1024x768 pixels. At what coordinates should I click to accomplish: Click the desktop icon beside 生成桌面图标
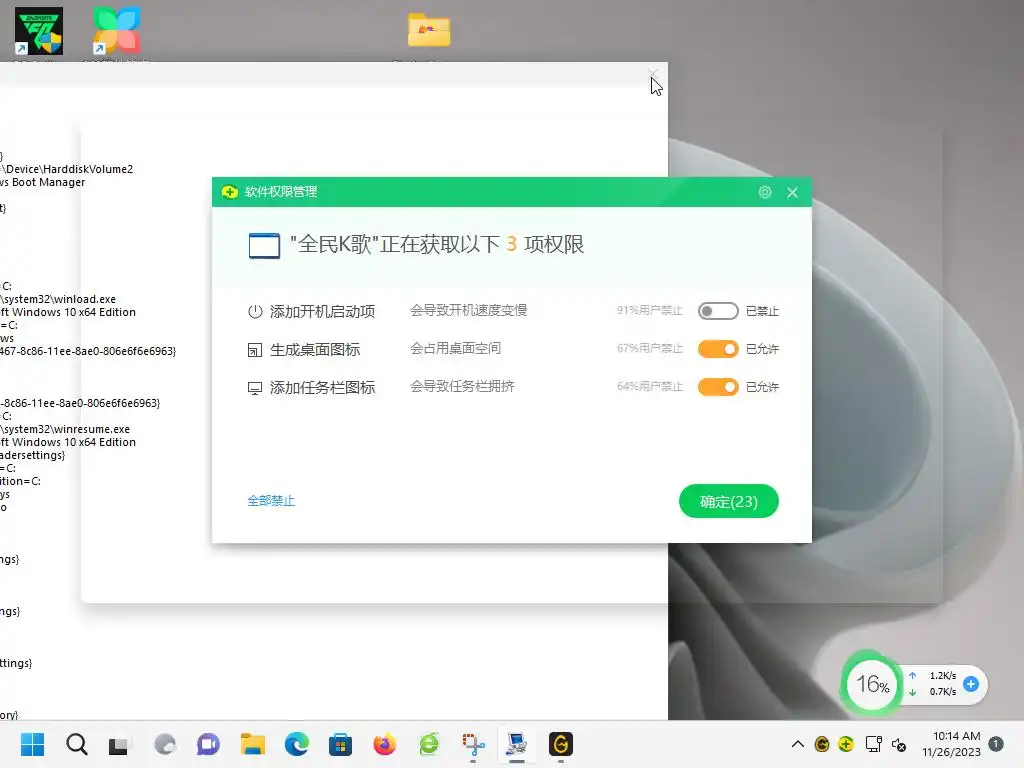(255, 350)
